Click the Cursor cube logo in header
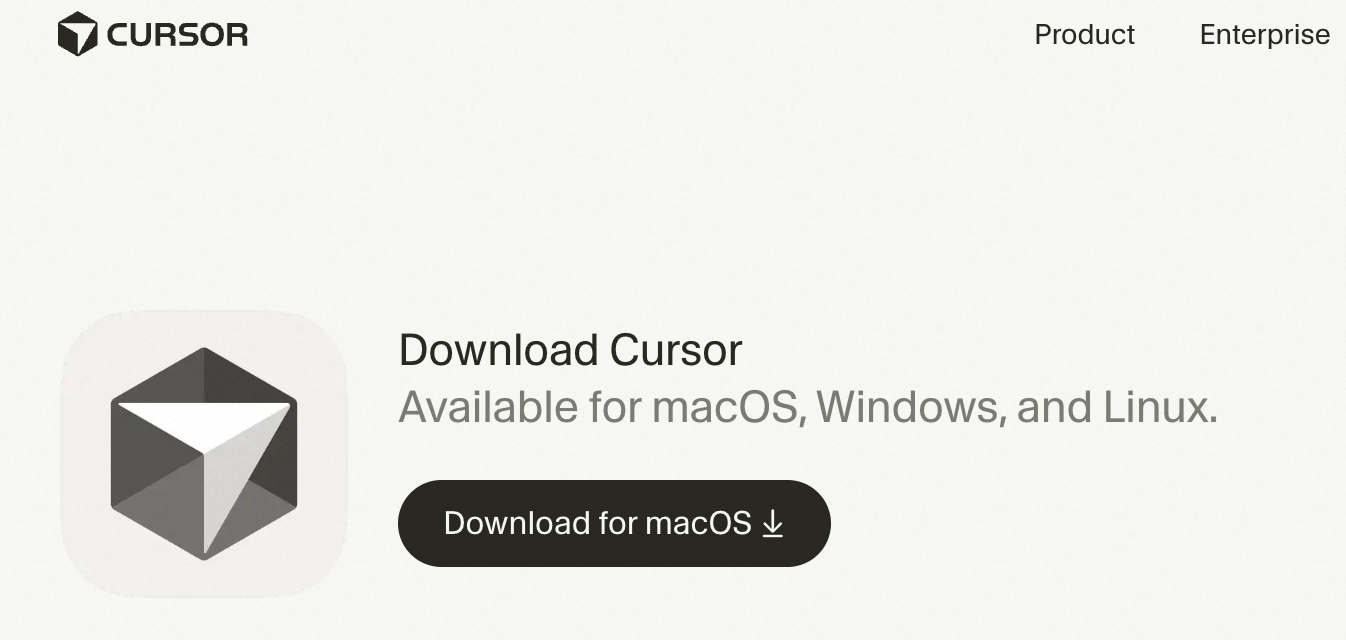Image resolution: width=1346 pixels, height=640 pixels. coord(77,34)
